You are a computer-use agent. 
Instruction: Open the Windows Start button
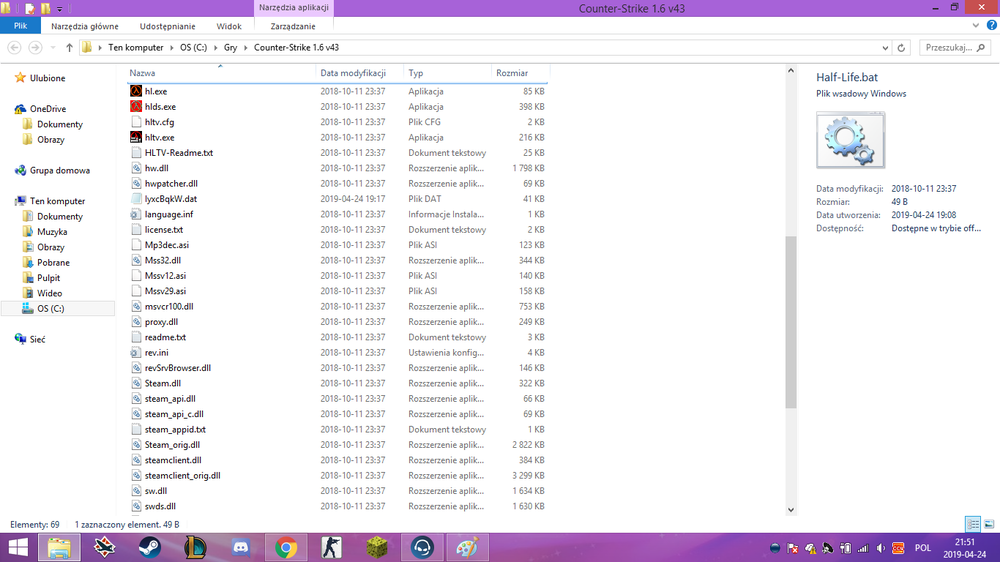(x=18, y=547)
